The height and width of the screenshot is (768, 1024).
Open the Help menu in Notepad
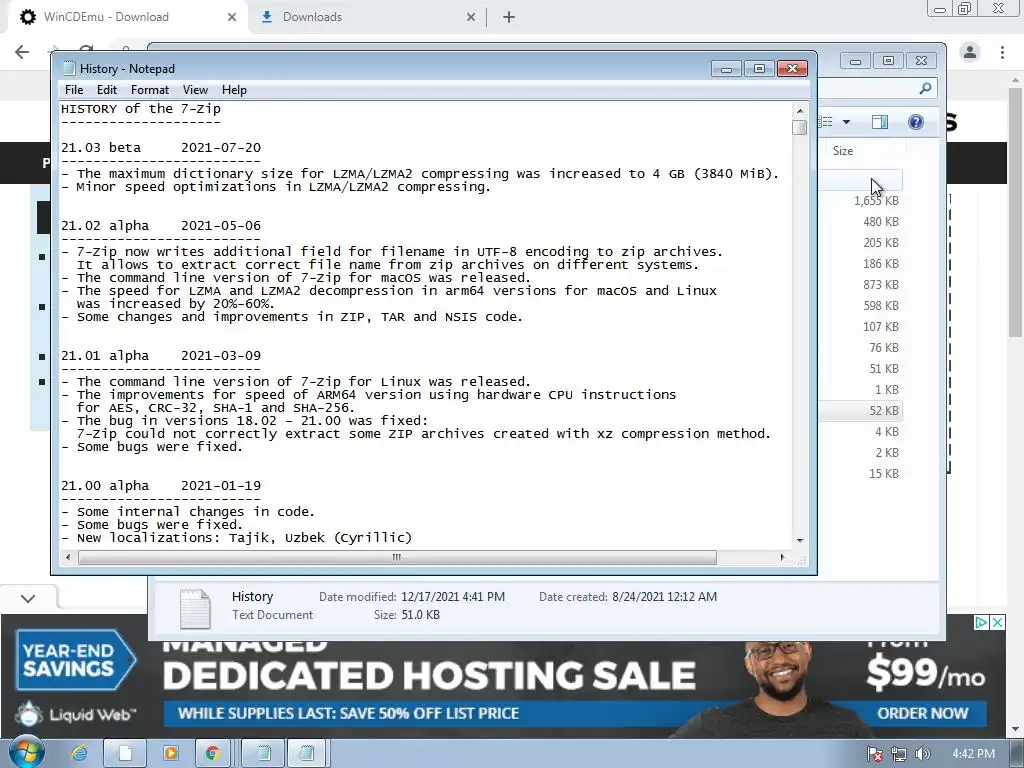pos(234,90)
